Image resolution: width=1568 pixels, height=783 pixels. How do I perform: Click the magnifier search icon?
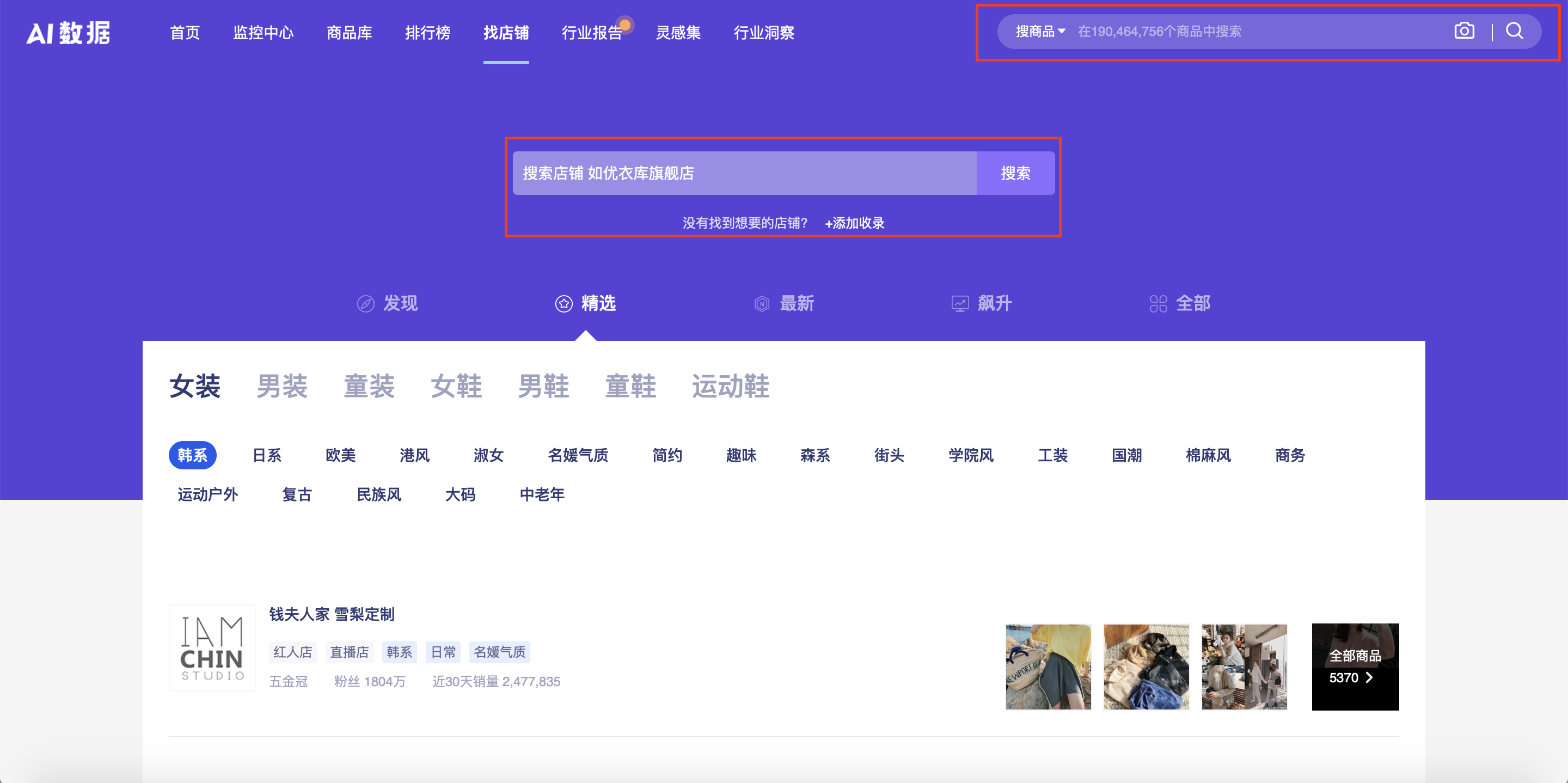click(x=1515, y=31)
